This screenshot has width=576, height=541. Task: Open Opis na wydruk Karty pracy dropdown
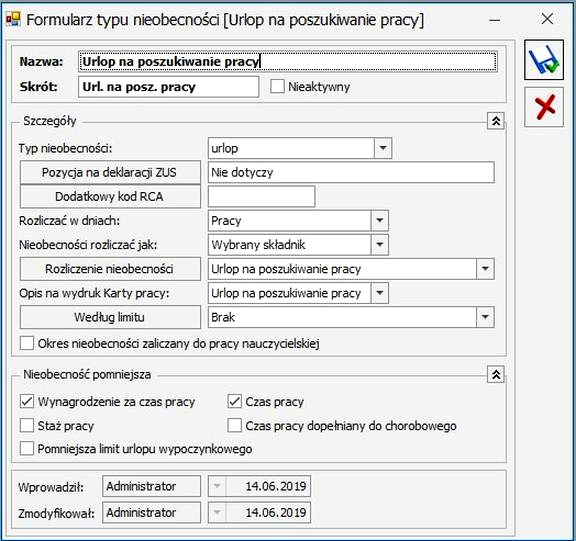pos(379,293)
